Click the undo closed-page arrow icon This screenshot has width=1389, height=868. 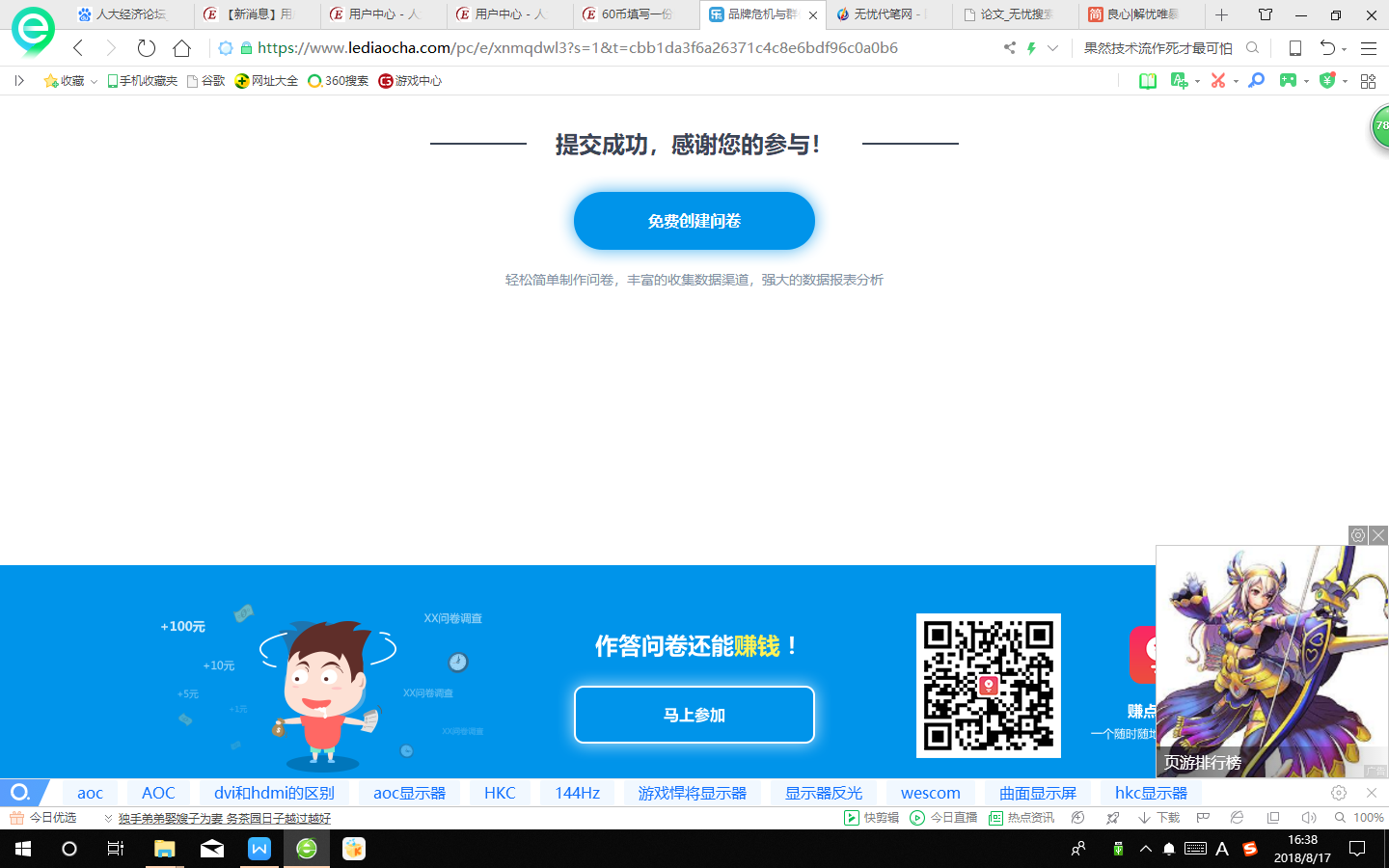(1327, 48)
